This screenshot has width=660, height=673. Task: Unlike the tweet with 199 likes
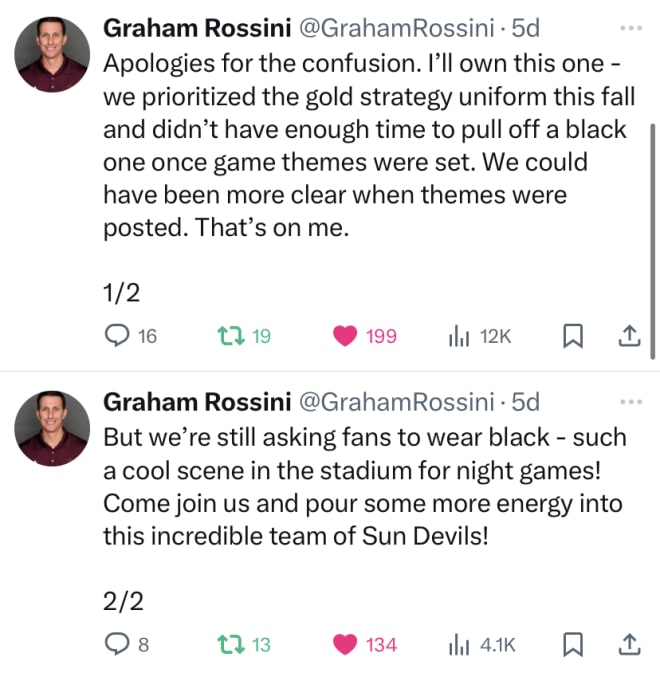365,336
